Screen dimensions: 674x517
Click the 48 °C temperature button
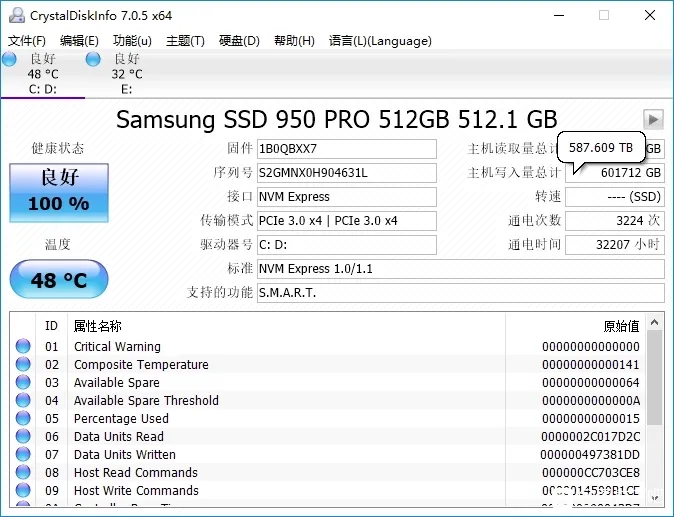click(59, 279)
